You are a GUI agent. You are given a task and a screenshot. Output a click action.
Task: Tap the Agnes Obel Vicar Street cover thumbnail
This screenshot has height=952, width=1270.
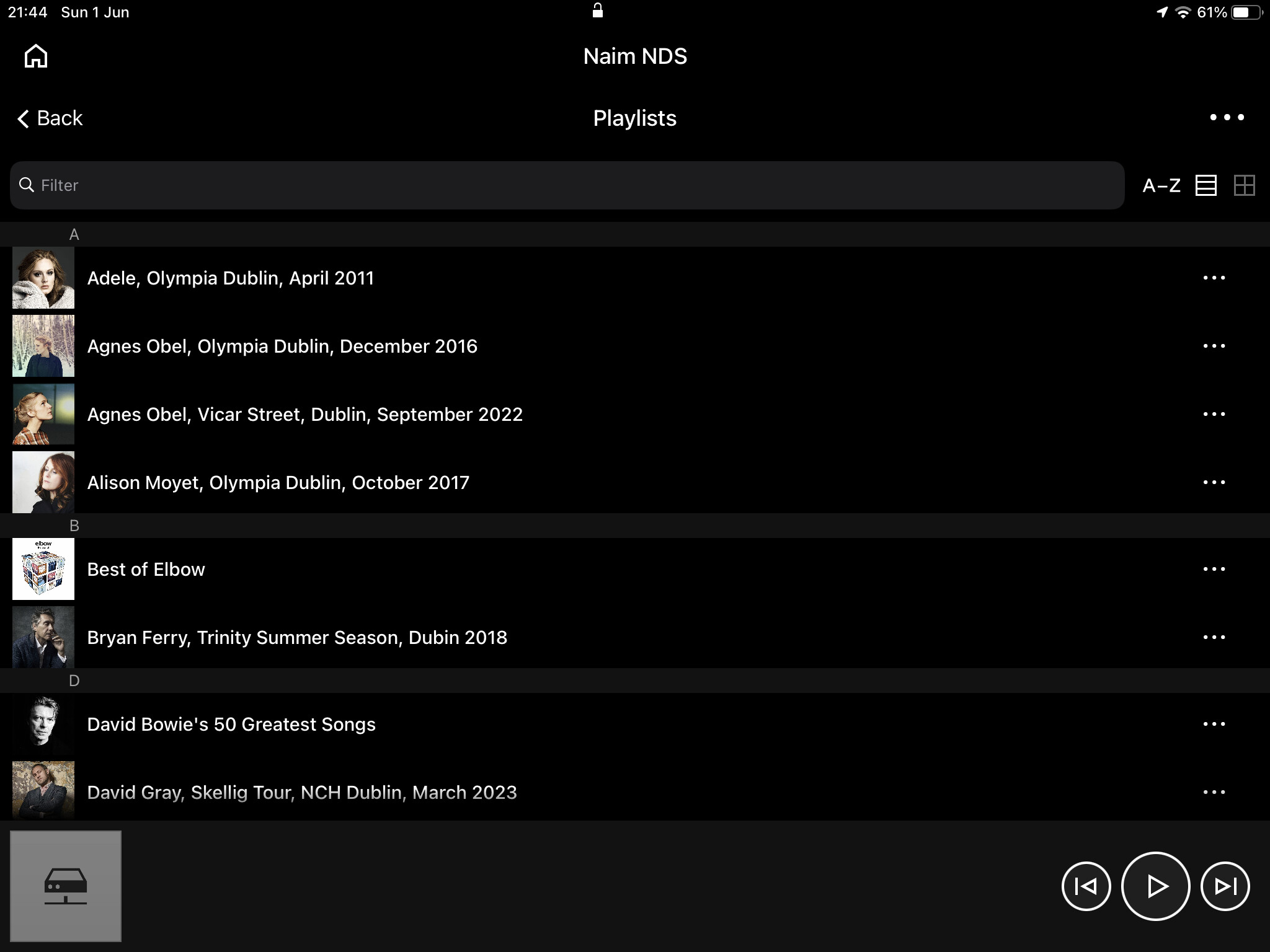43,414
